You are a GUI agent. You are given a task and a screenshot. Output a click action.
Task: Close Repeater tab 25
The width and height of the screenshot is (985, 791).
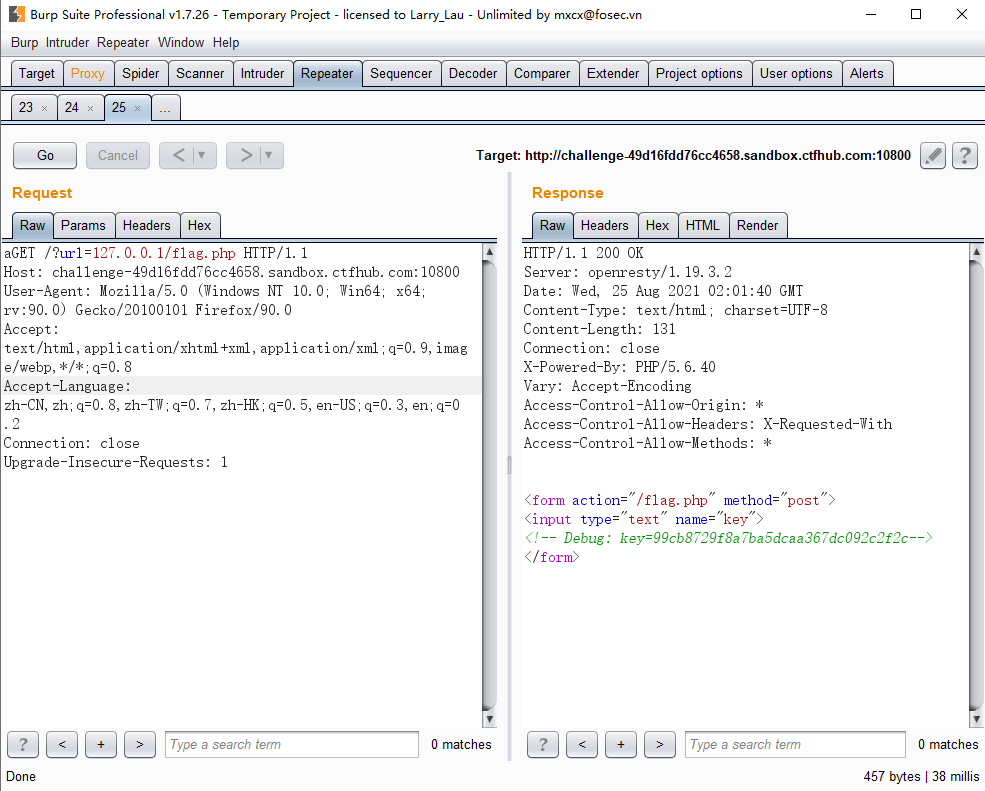(138, 108)
